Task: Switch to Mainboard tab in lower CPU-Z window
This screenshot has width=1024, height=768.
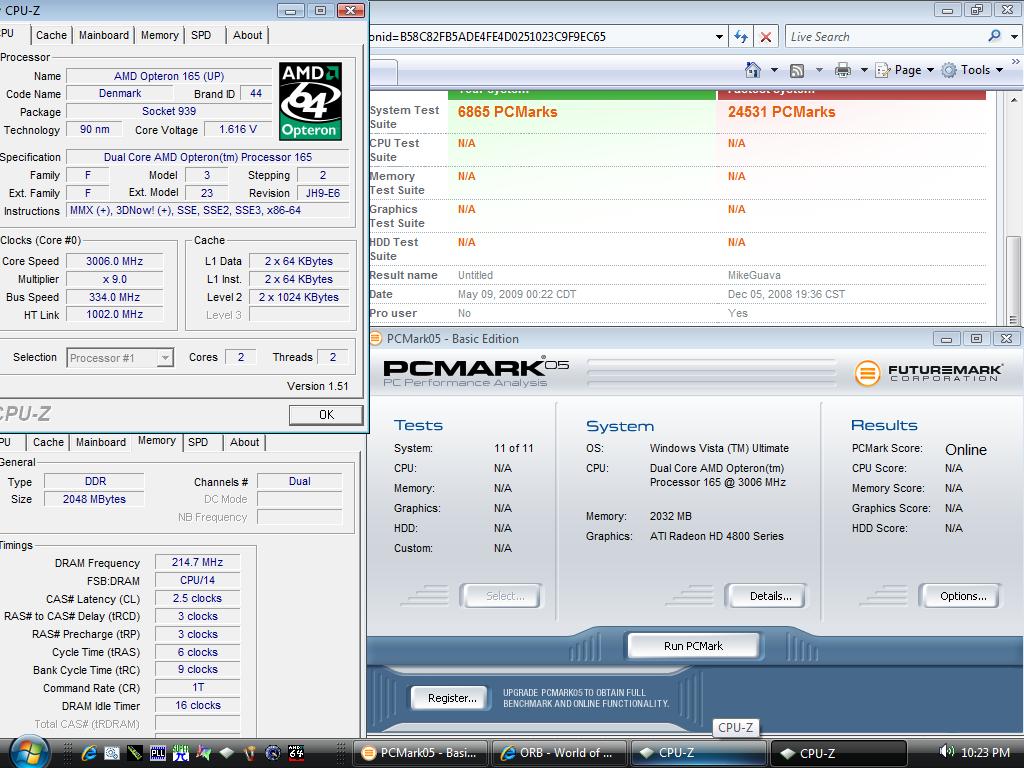Action: coord(101,442)
